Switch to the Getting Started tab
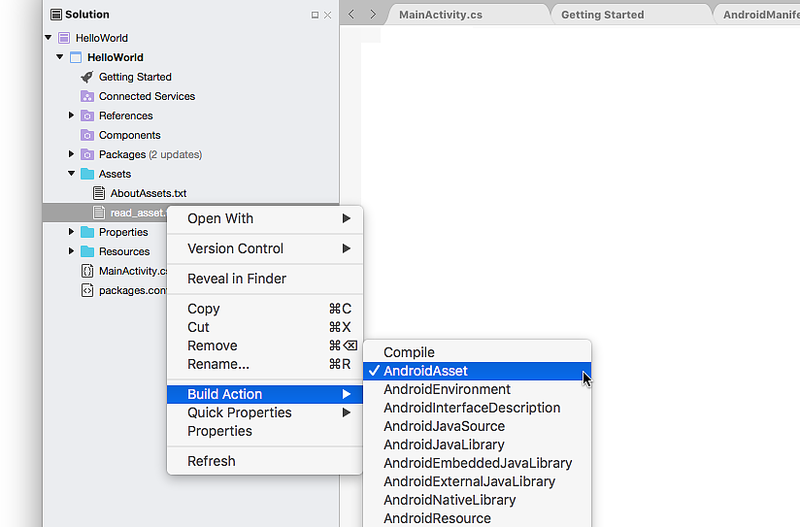The width and height of the screenshot is (800, 527). pos(602,15)
